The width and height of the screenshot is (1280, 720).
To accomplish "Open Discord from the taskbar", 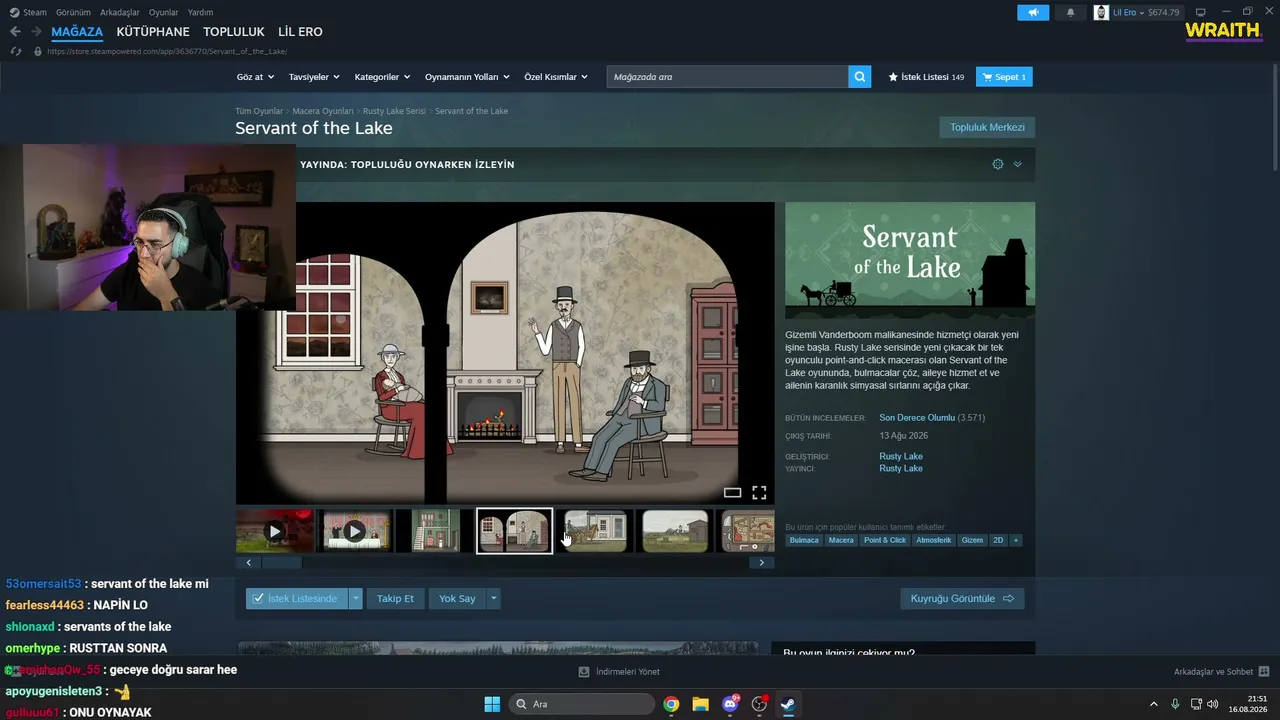I will click(x=730, y=704).
